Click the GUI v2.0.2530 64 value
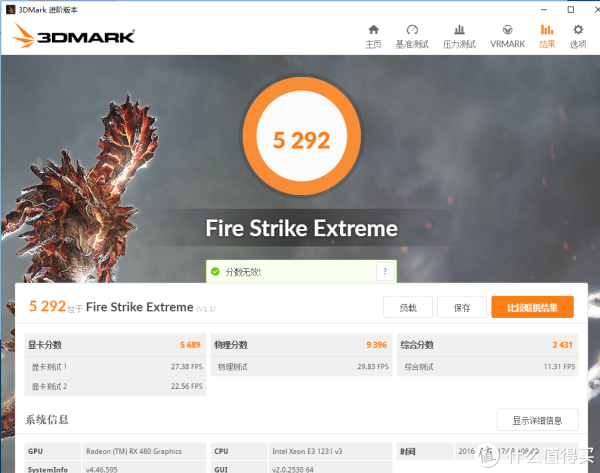The width and height of the screenshot is (600, 473). [x=293, y=469]
